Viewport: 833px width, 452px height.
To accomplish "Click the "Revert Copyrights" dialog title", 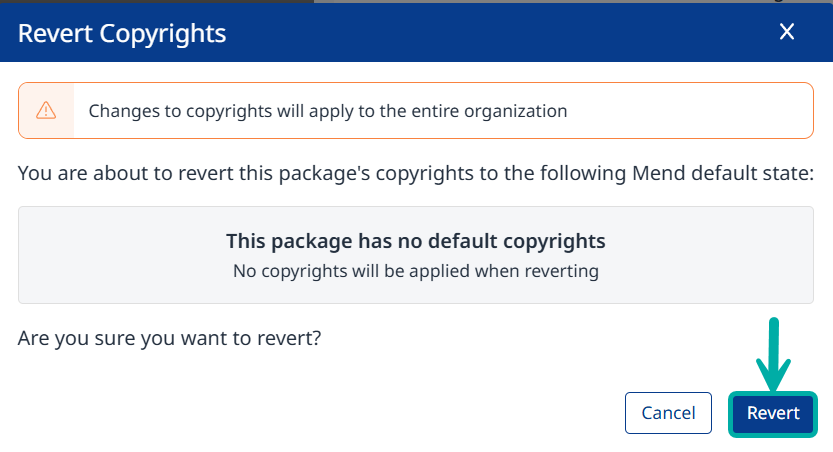I will pyautogui.click(x=122, y=33).
